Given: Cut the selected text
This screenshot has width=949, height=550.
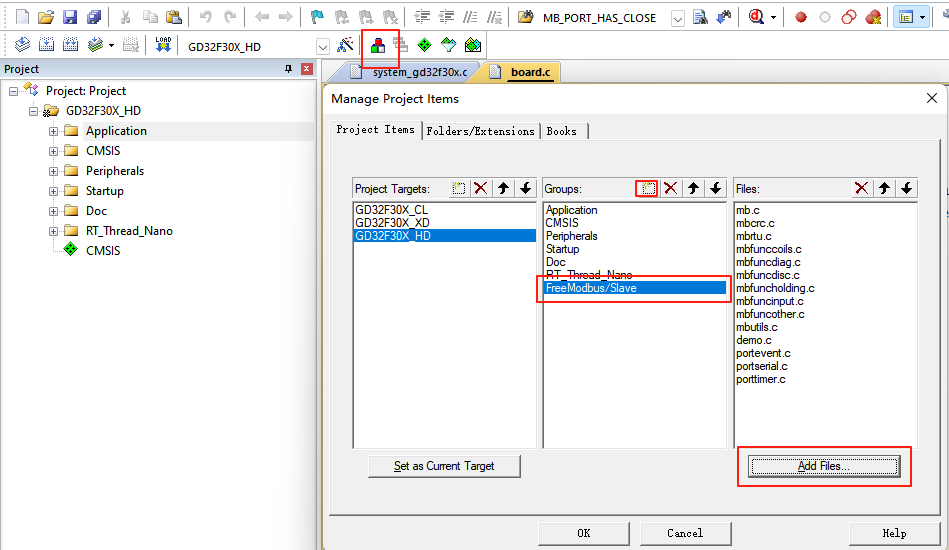Looking at the screenshot, I should tap(125, 17).
